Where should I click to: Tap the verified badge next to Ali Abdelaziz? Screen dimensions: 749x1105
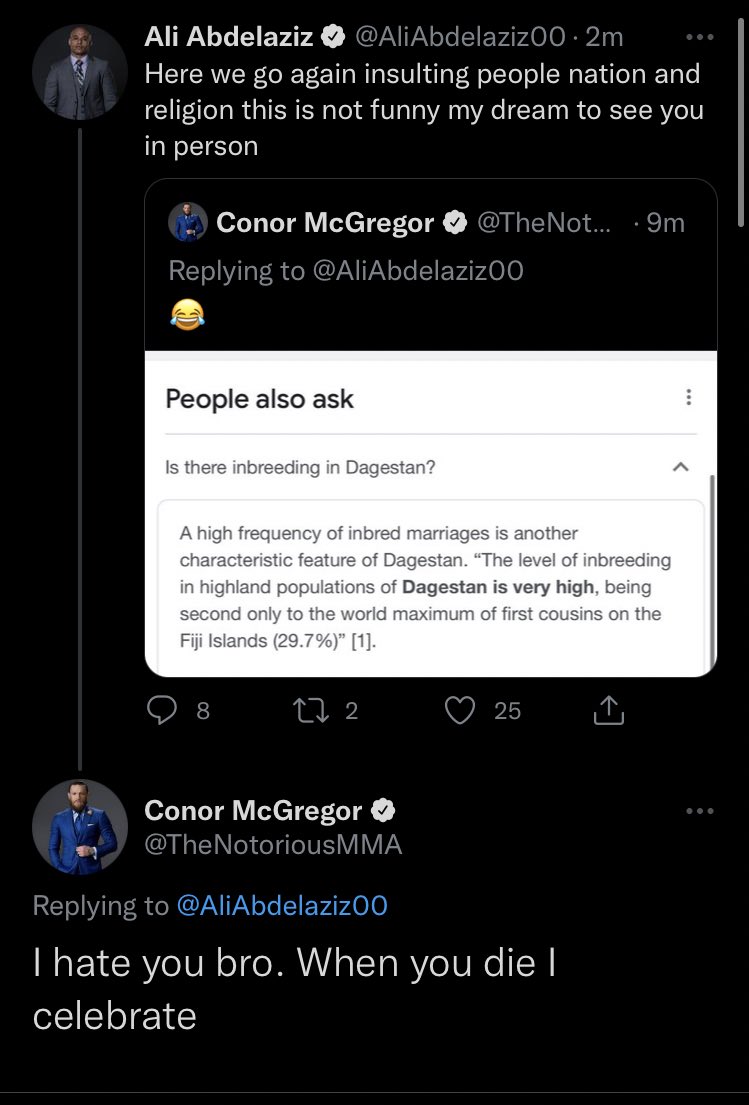pyautogui.click(x=333, y=36)
